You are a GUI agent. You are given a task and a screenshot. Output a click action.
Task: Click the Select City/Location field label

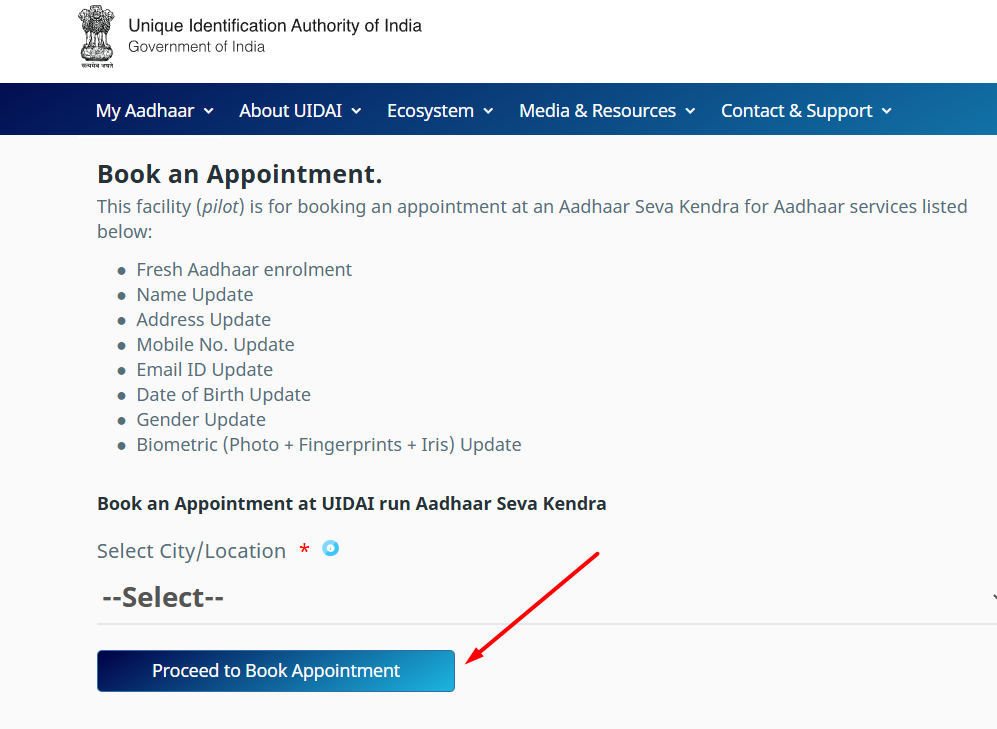(x=191, y=551)
